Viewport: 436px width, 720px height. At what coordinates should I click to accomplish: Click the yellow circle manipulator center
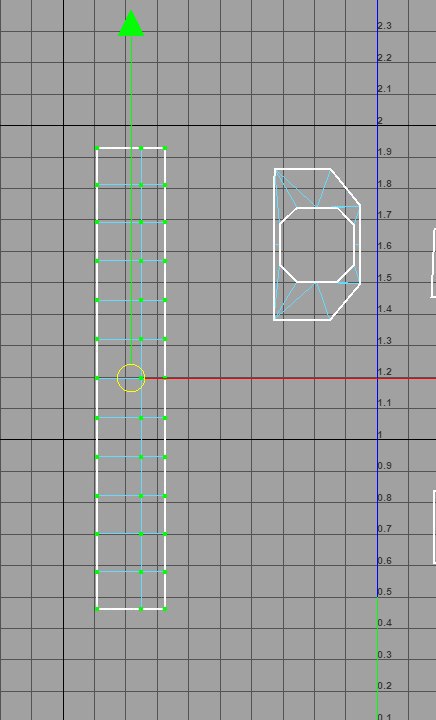pos(131,378)
